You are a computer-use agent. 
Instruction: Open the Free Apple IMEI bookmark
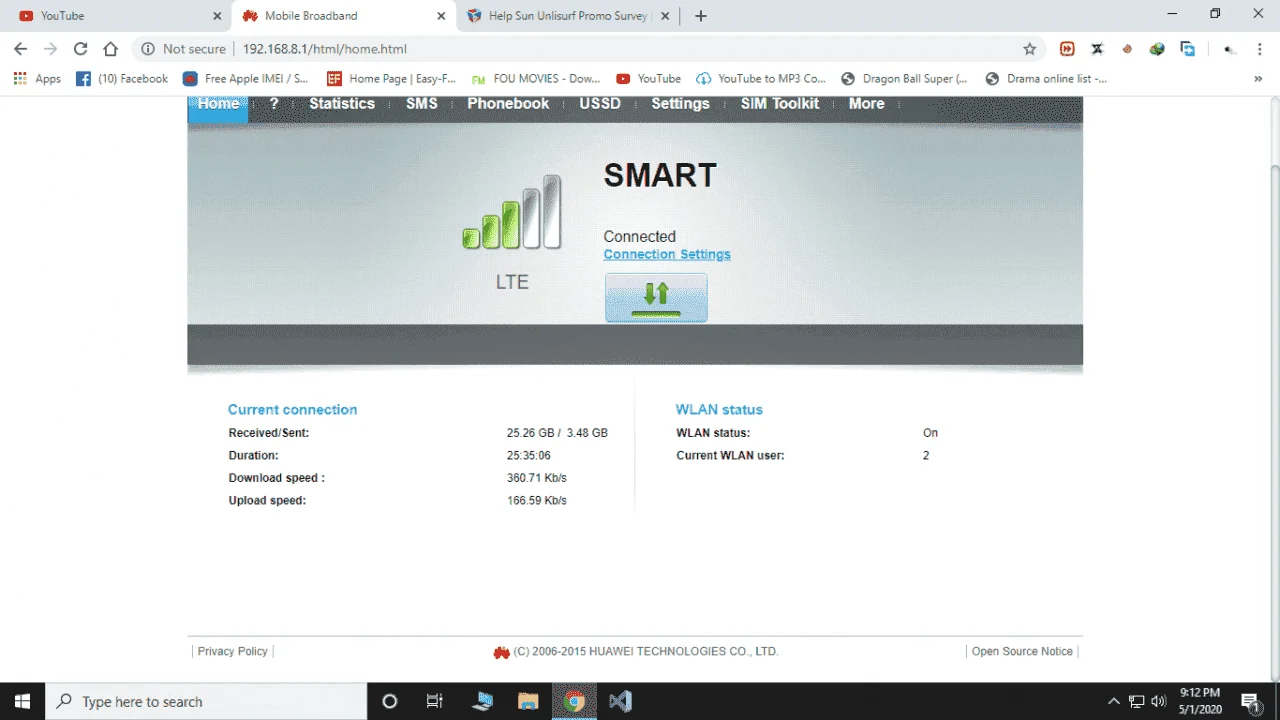tap(246, 79)
